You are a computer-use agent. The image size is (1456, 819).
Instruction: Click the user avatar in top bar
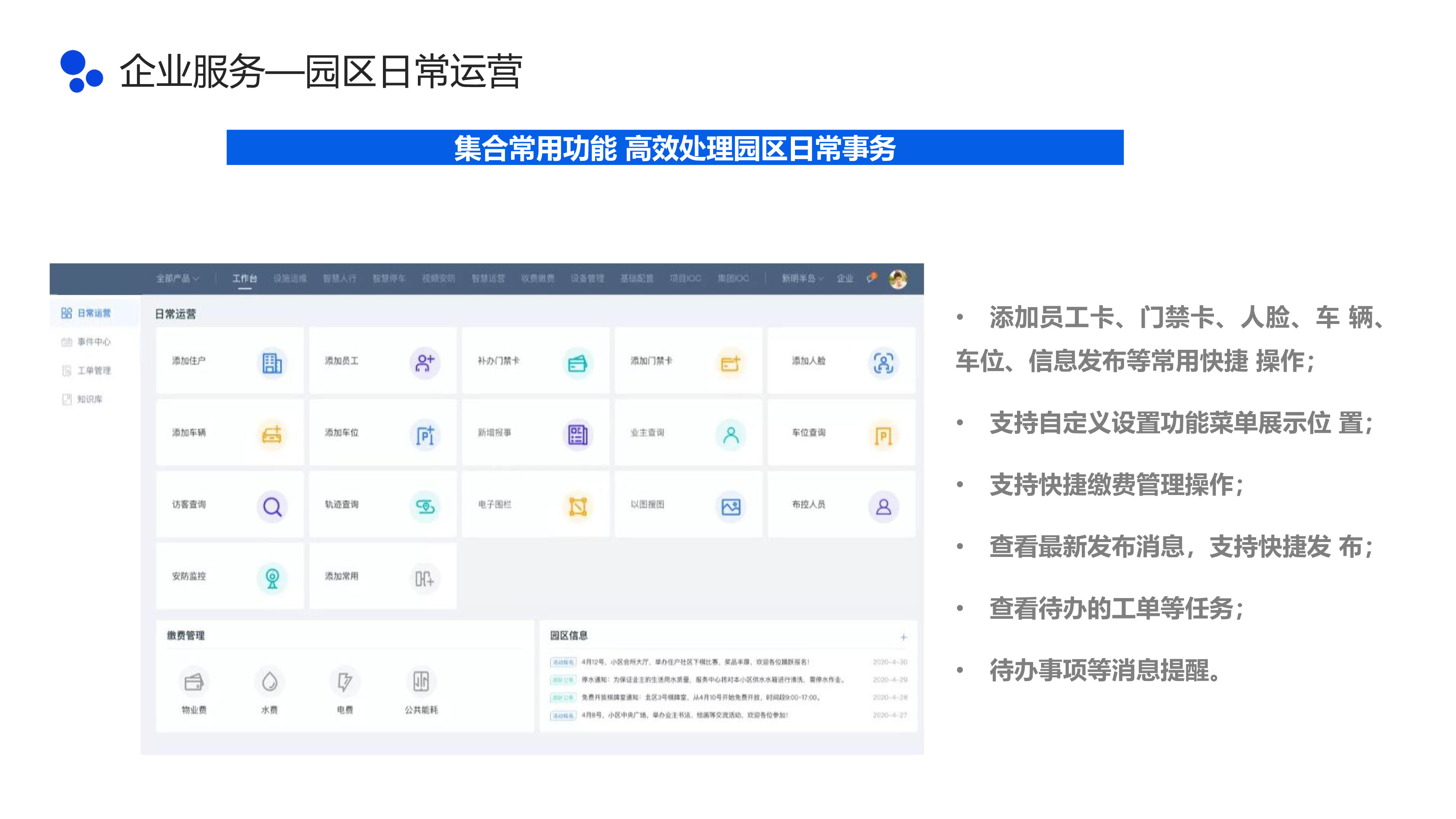(x=898, y=279)
